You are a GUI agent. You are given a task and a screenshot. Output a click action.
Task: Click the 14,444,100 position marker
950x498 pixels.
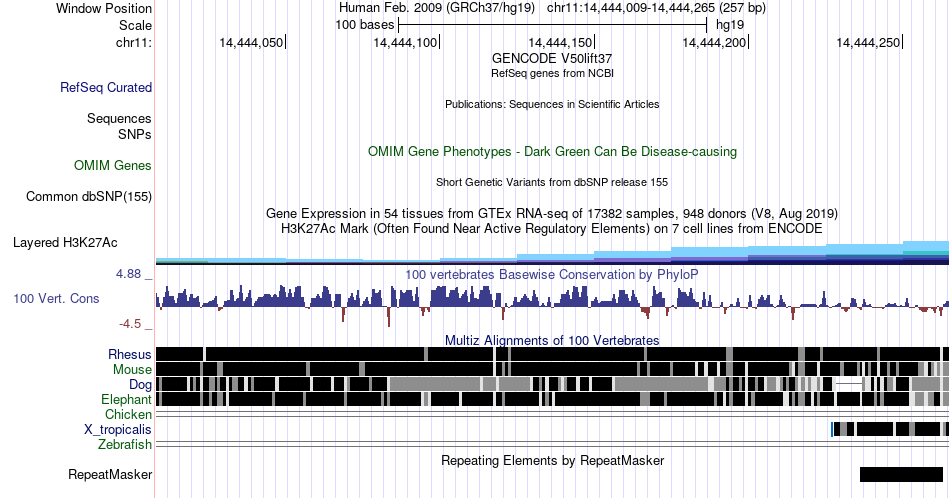click(405, 42)
